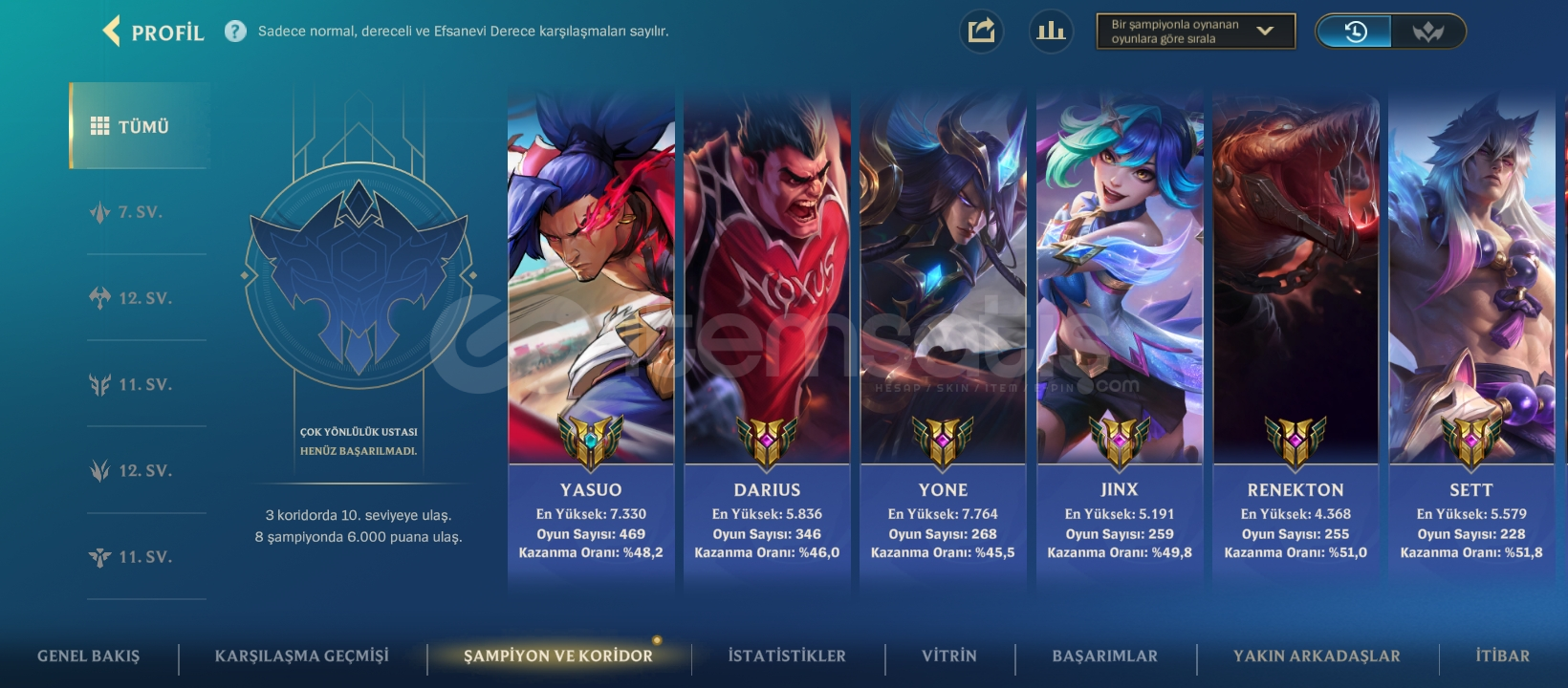
Task: Open the bar chart statistics icon
Action: click(x=1051, y=32)
